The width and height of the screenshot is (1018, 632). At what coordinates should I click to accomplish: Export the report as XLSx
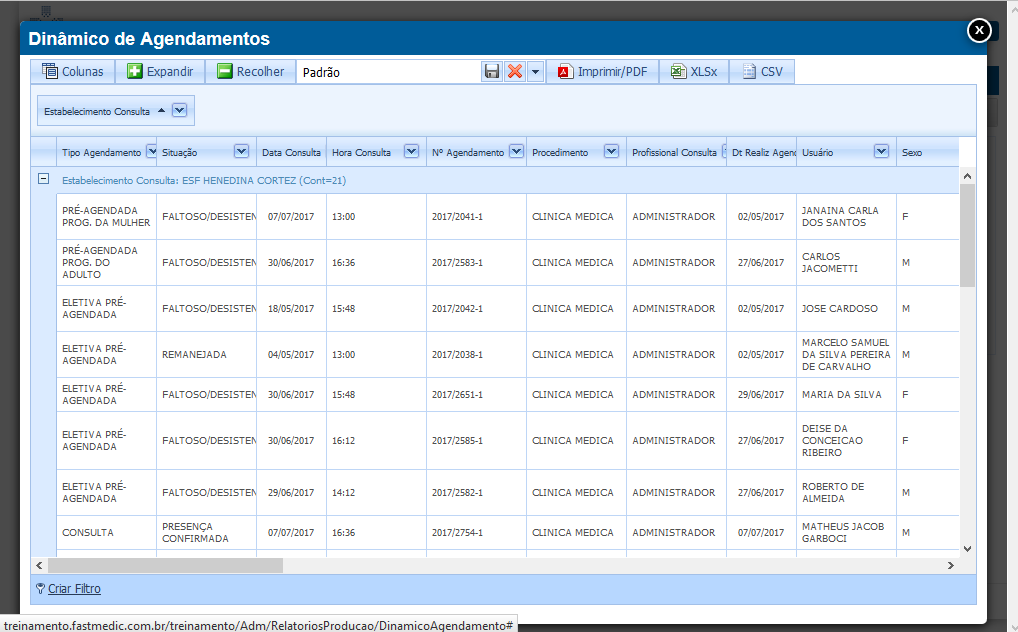pos(694,71)
